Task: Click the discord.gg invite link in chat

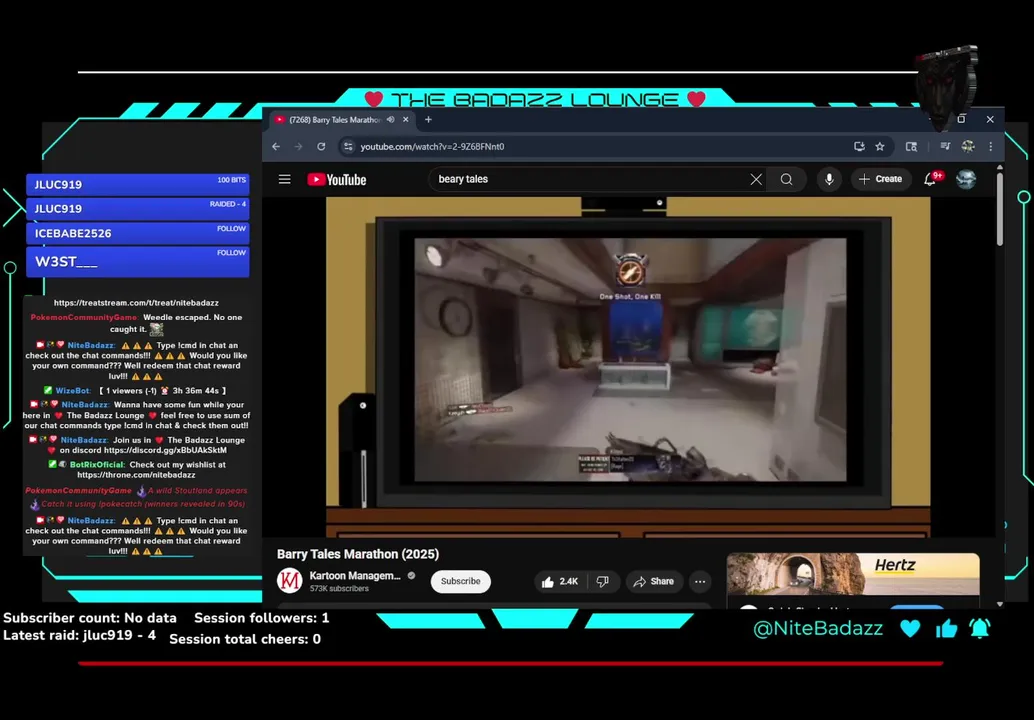Action: coord(165,450)
